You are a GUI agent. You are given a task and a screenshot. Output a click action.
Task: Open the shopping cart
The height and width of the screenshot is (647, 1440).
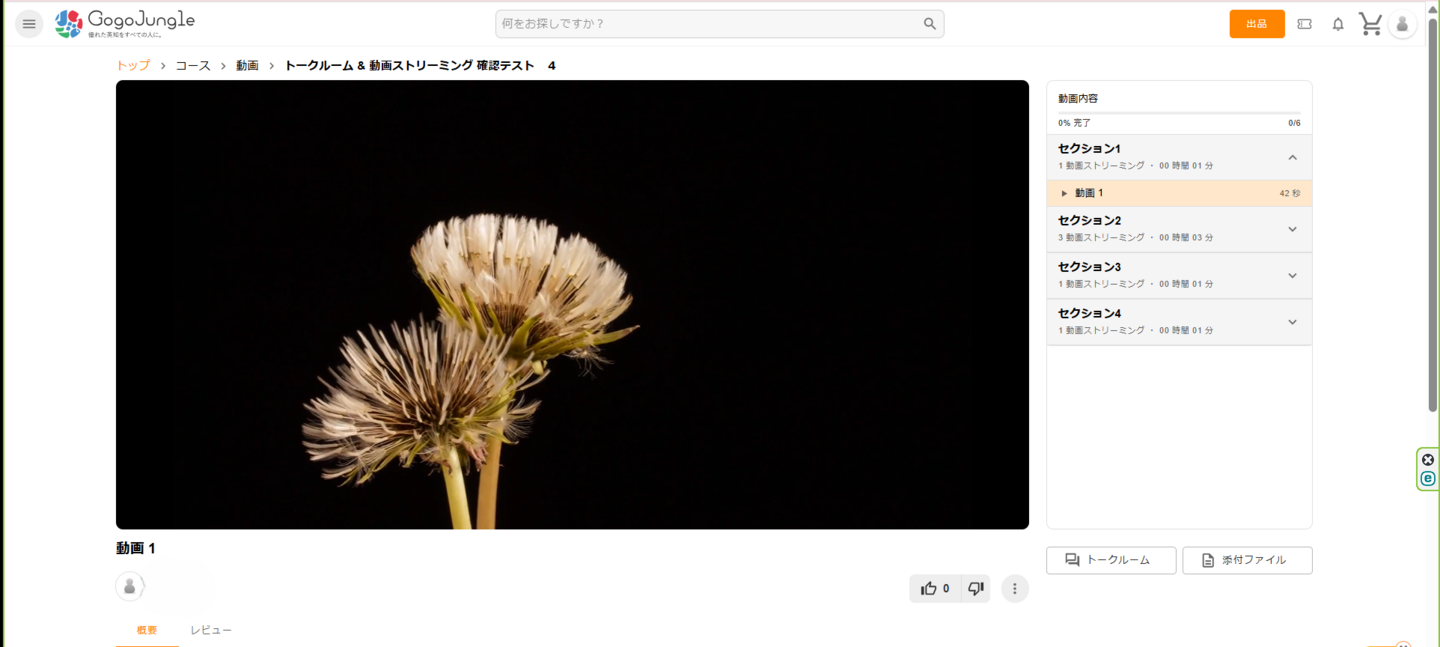(x=1370, y=24)
